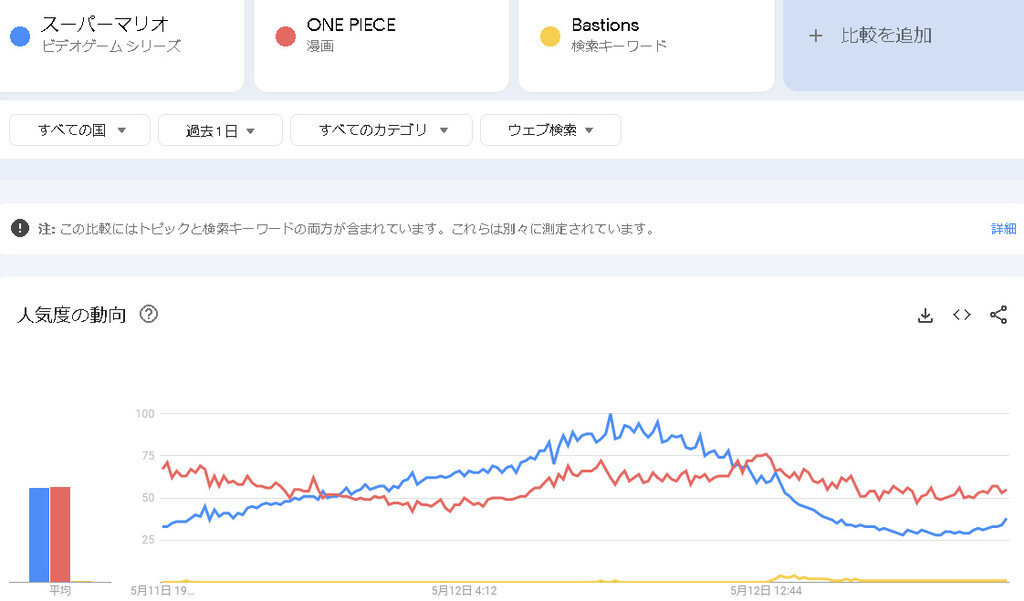The image size is (1024, 601).
Task: Click the warning note exclamation icon
Action: point(20,228)
